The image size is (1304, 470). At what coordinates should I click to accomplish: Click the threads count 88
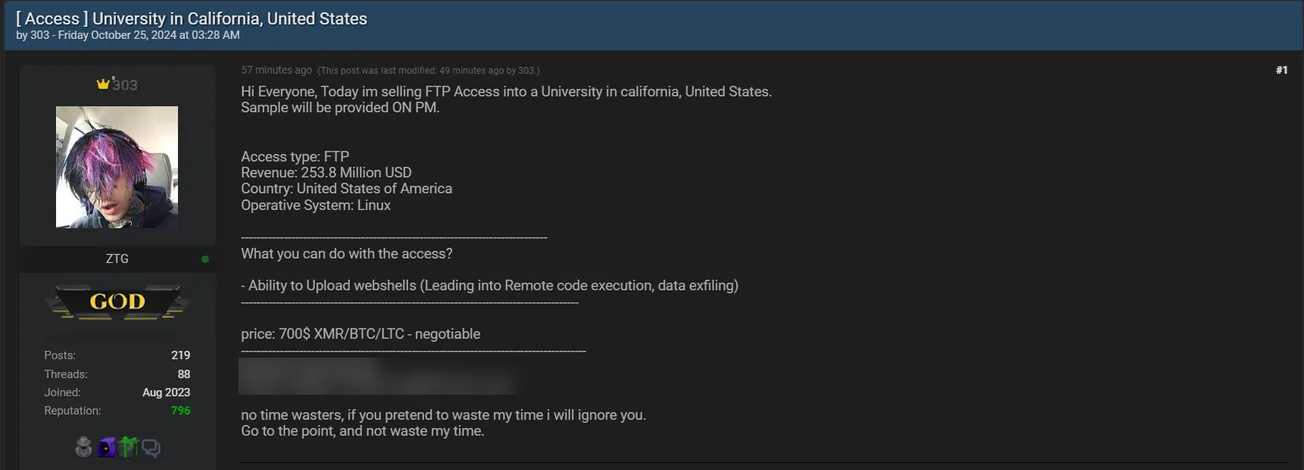pos(184,374)
